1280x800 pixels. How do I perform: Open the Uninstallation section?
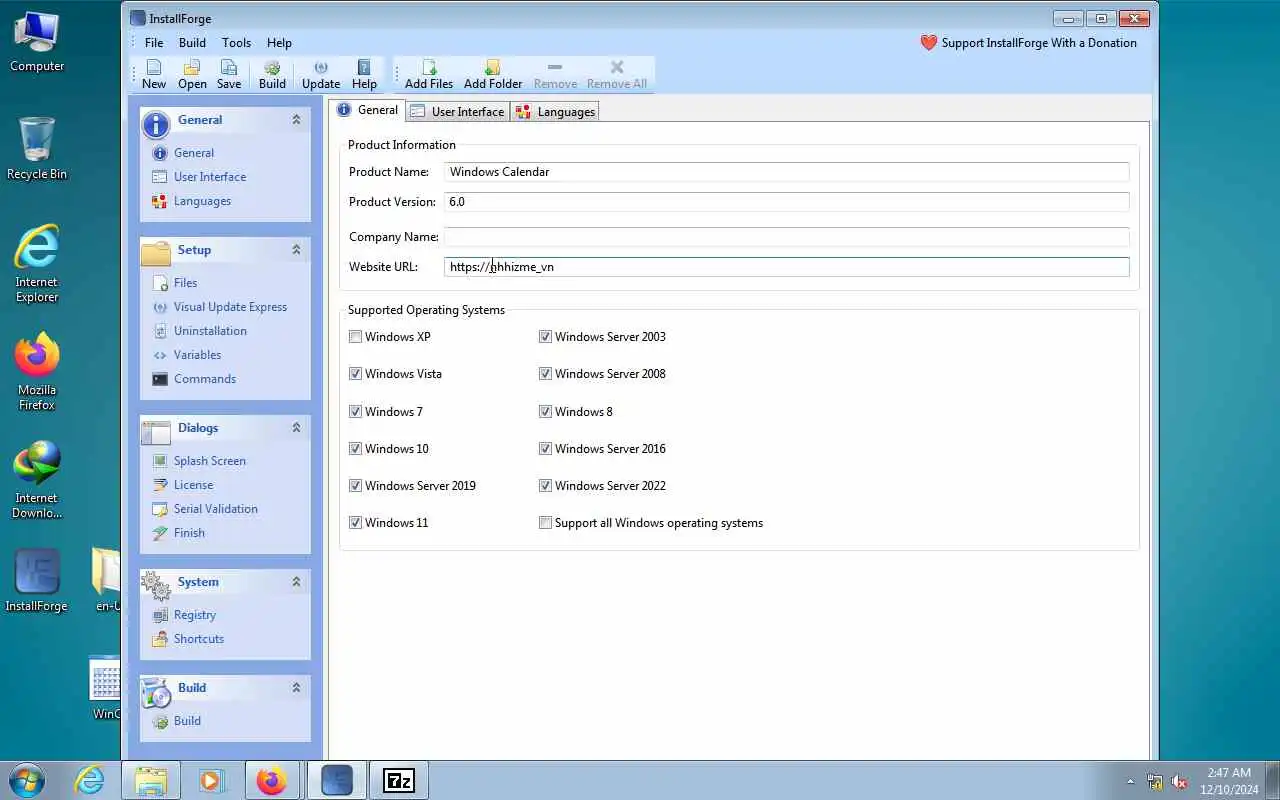(x=210, y=331)
